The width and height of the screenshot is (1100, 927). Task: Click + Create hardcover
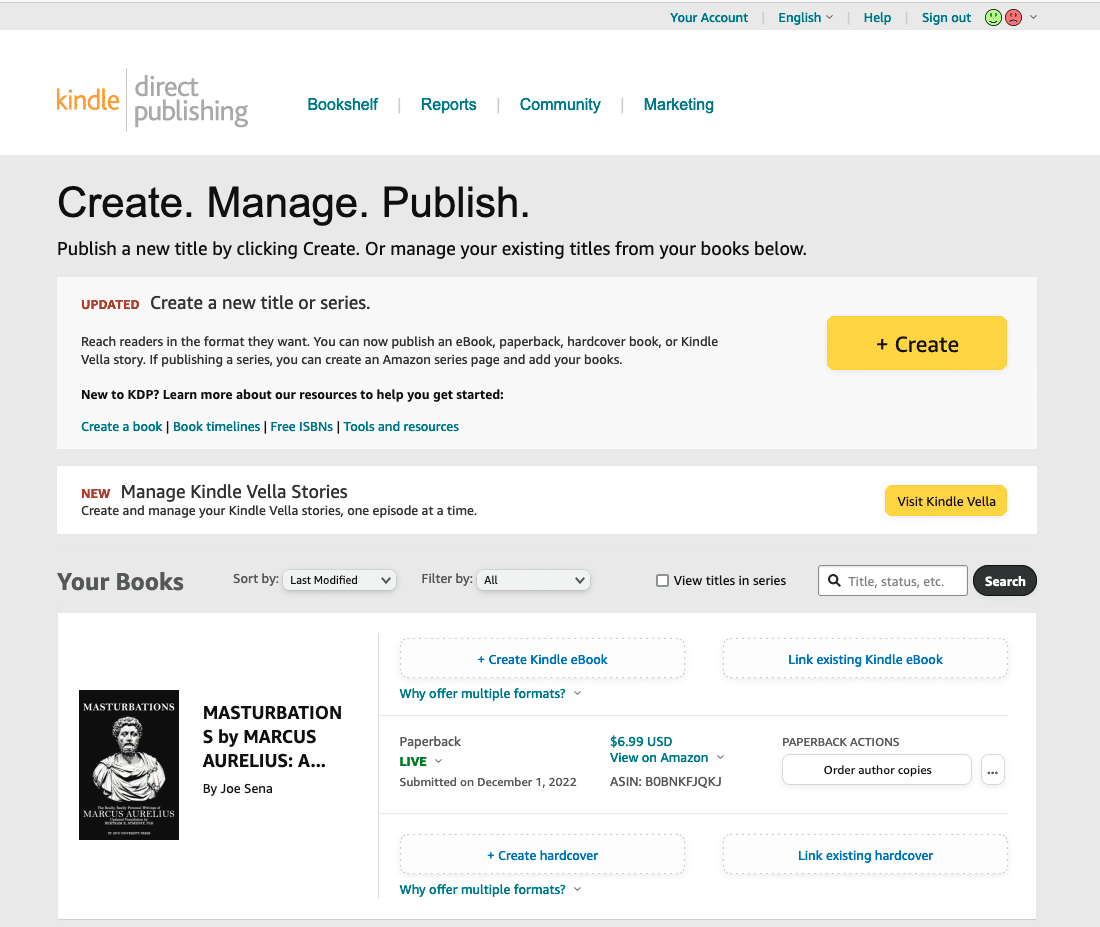pyautogui.click(x=542, y=855)
